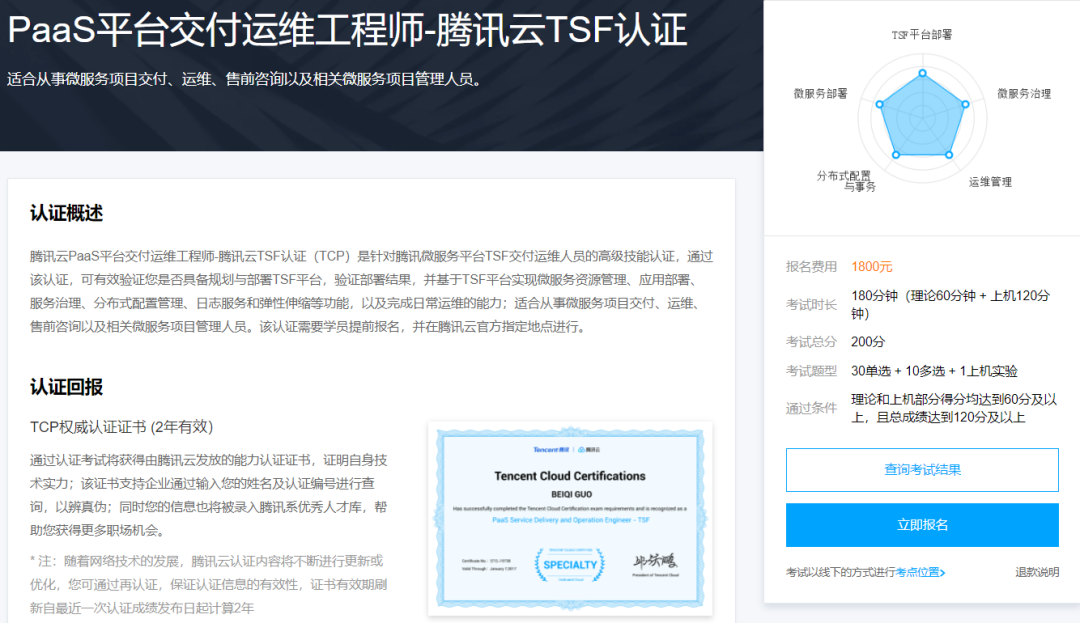
Task: Click the radar point for 分布式配置与事务
Action: pos(895,154)
